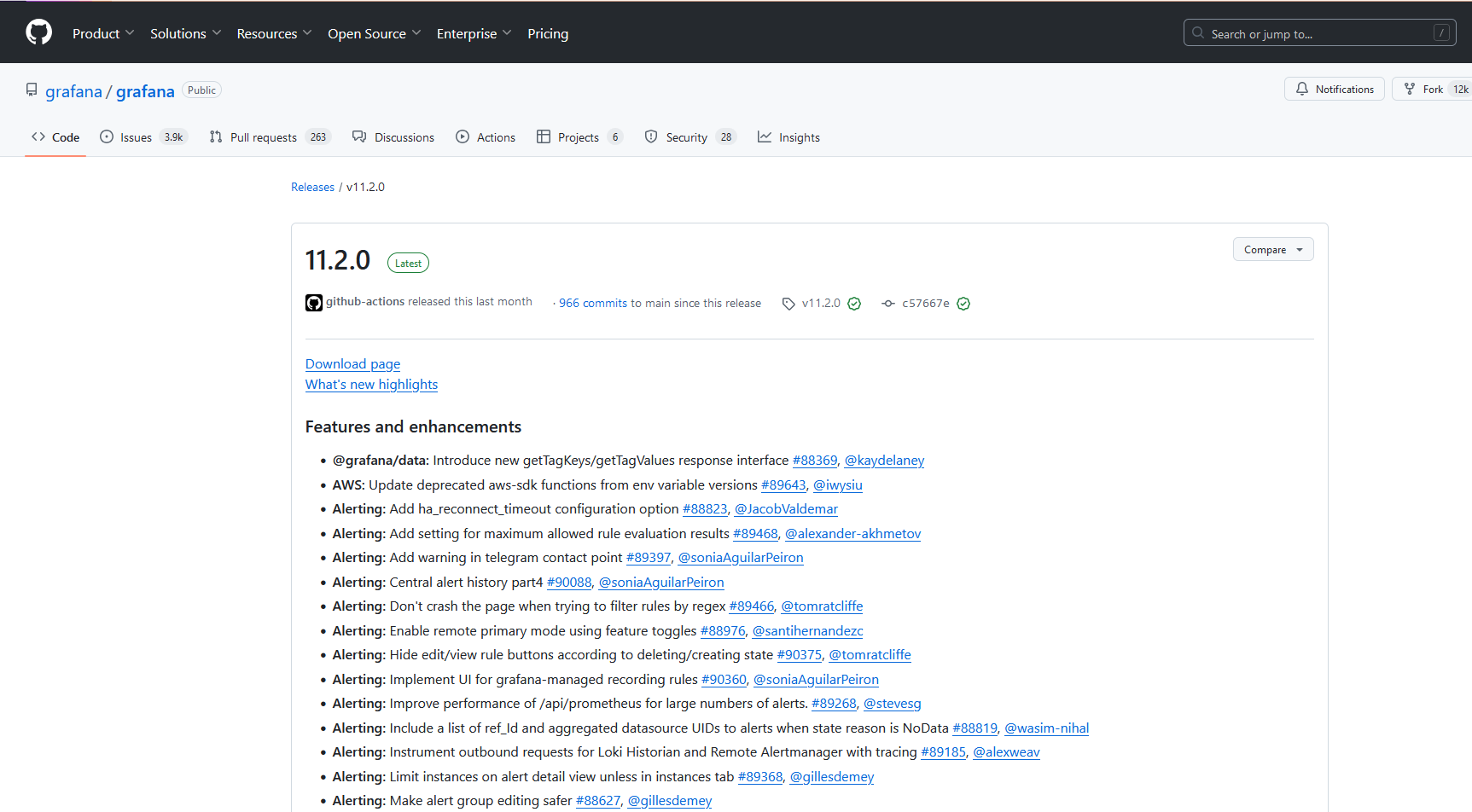
Task: Open pull request #88823
Action: (705, 509)
